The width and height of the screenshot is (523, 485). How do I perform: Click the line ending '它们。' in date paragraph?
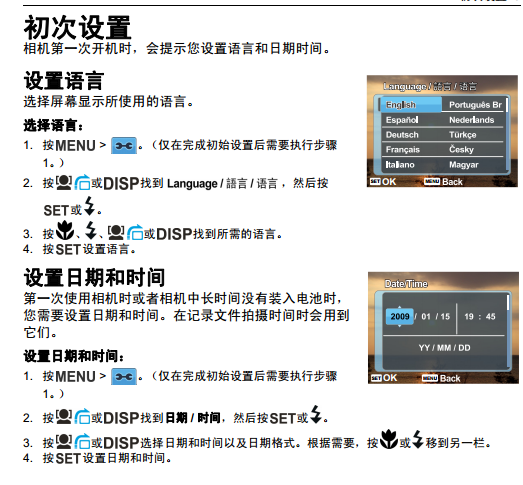pos(40,332)
